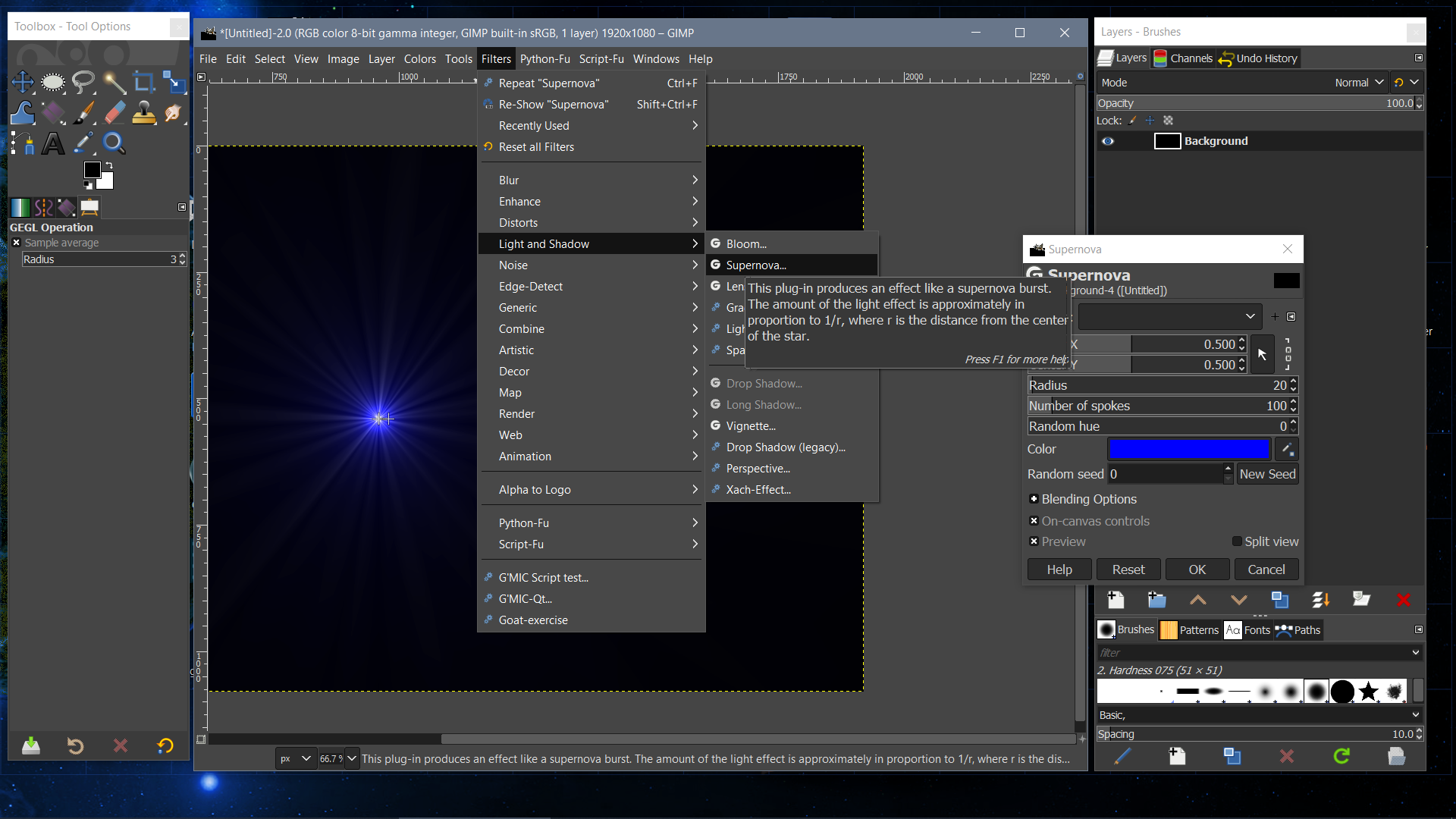Select the Fuzzy Select magic wand tool

(x=114, y=82)
